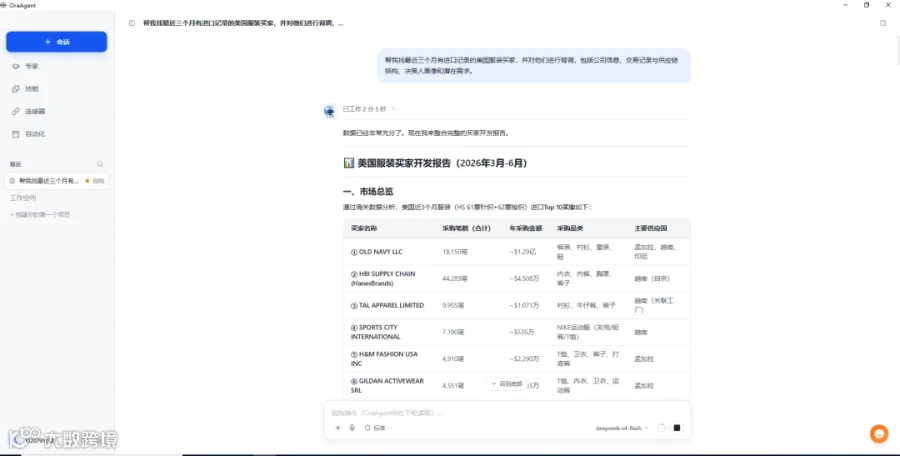
Task: Click the search icon beside 最近
Action: point(100,164)
